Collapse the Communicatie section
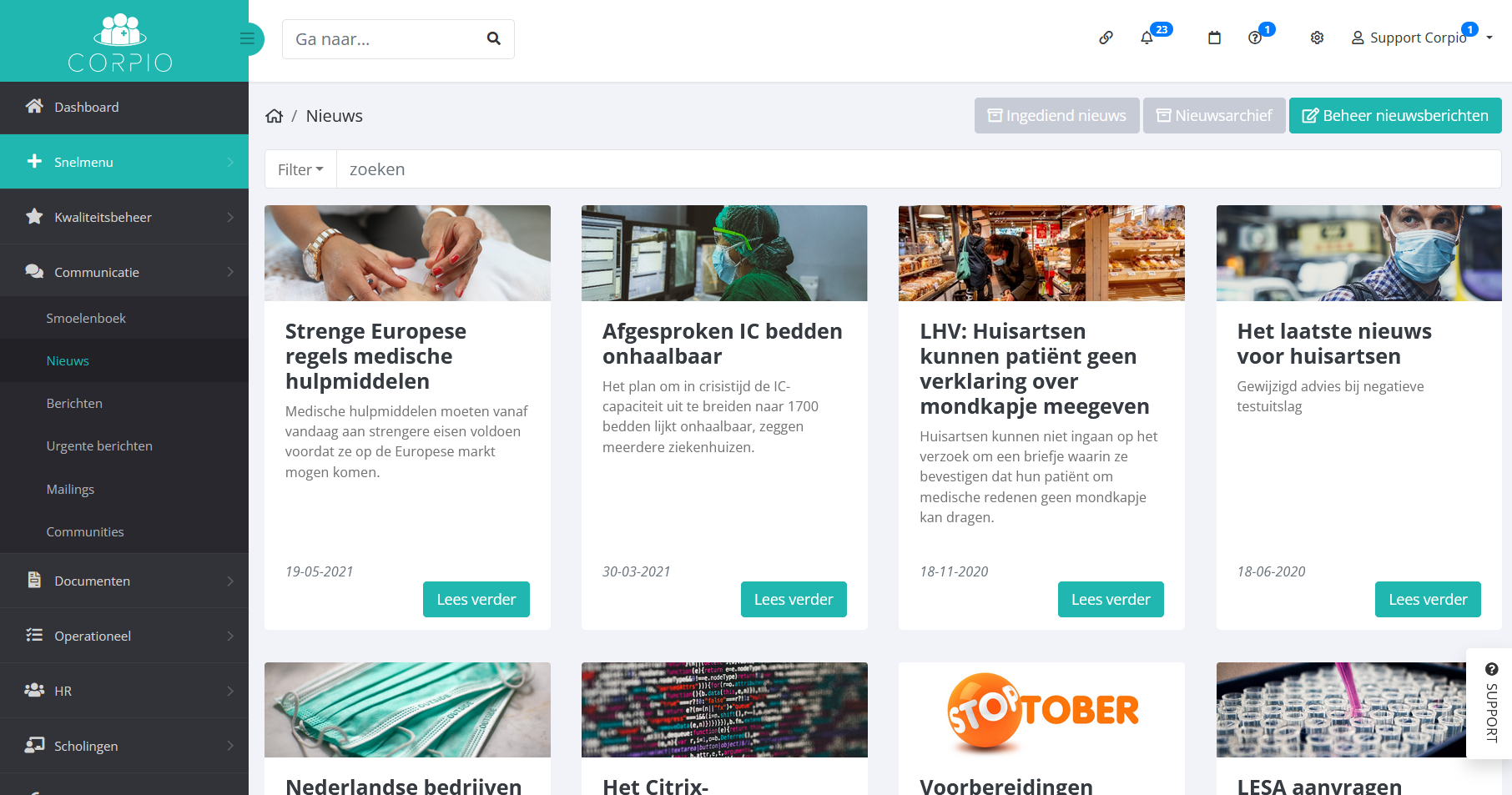This screenshot has height=795, width=1512. pos(124,272)
